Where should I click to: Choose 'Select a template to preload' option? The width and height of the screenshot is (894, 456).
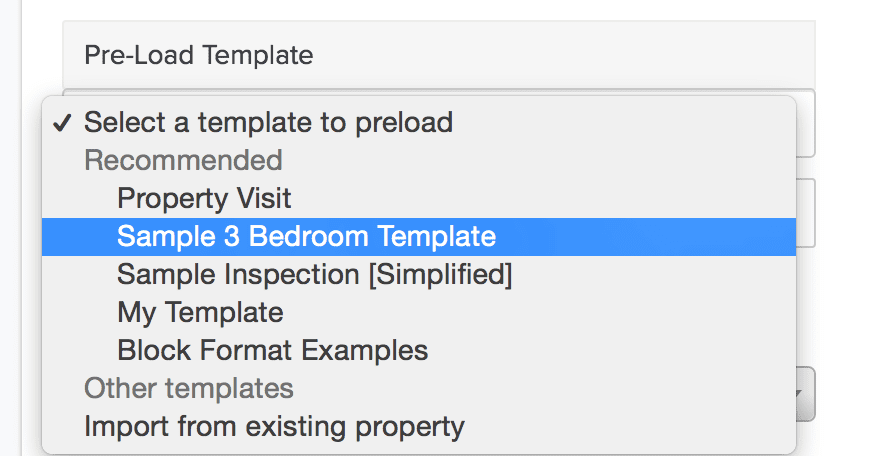tap(268, 123)
